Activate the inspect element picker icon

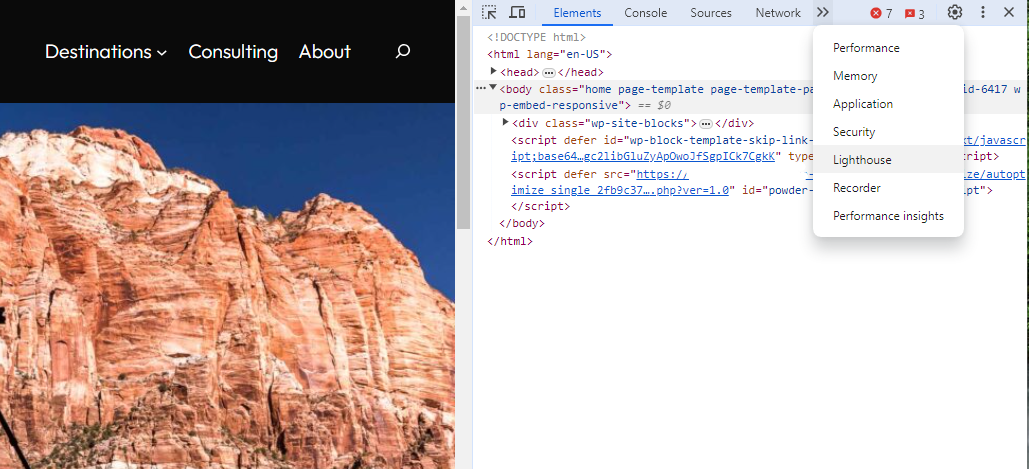(489, 12)
